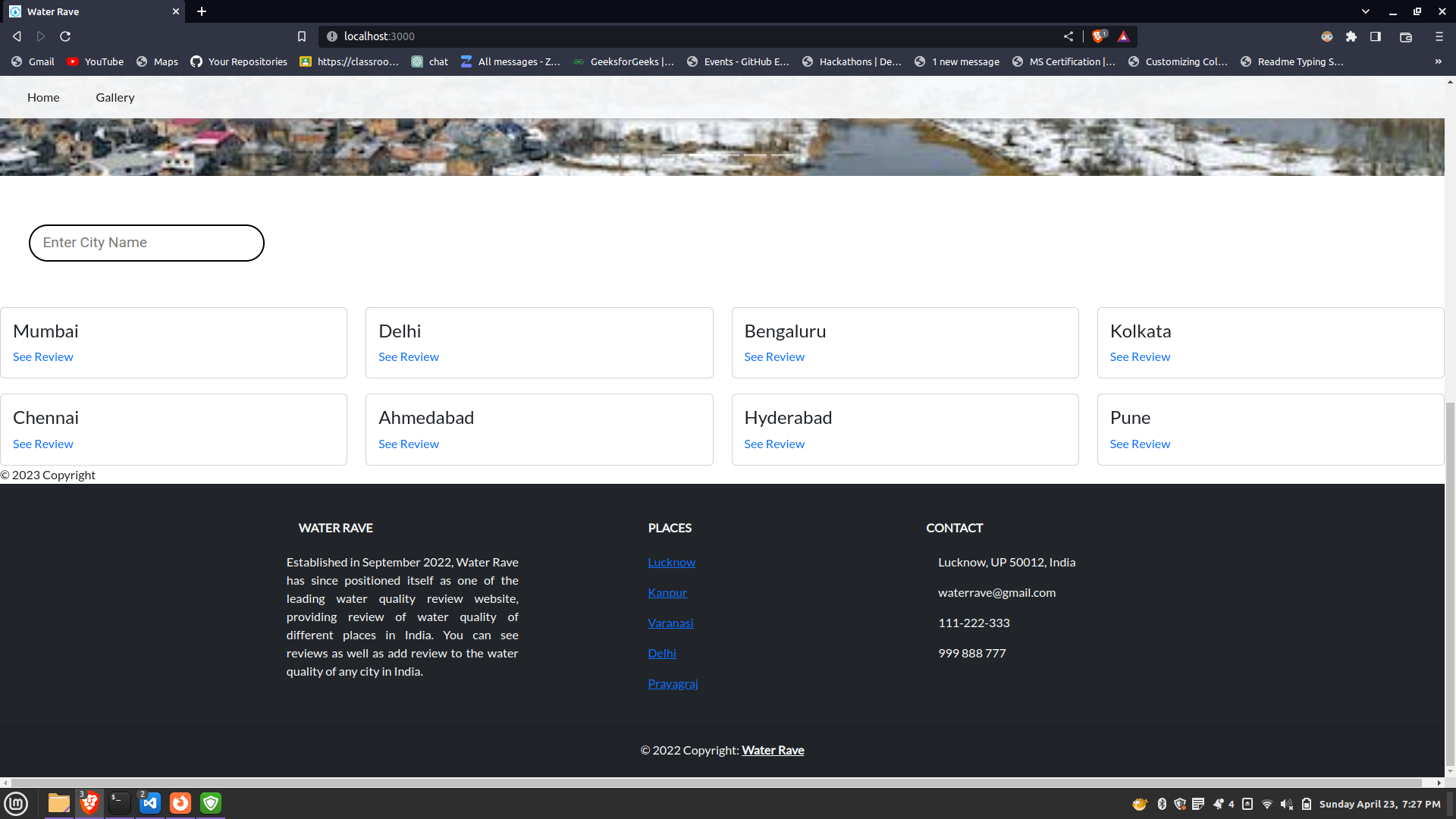Open the Brave Shields lion icon
The width and height of the screenshot is (1456, 819).
1098,36
